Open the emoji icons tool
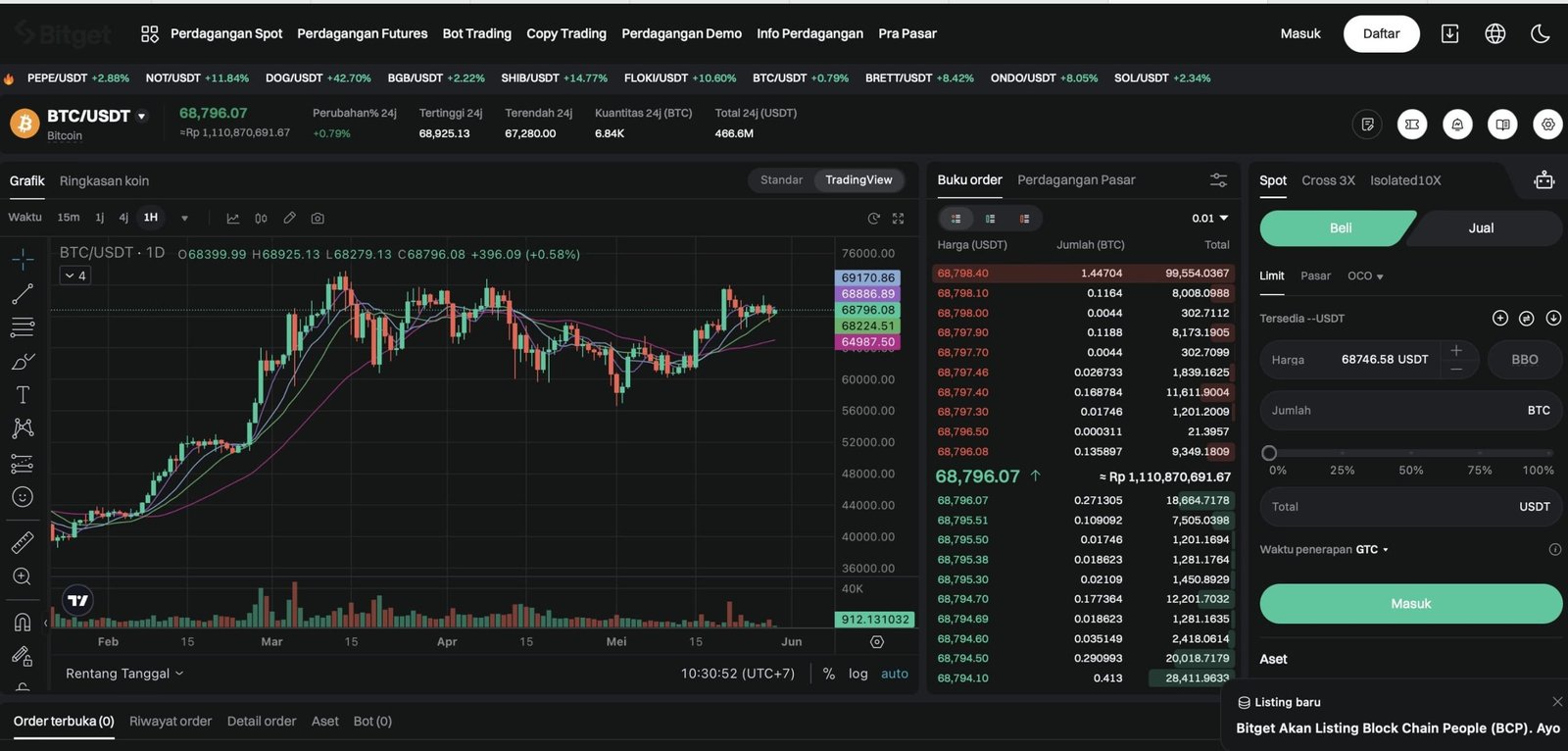 [23, 497]
